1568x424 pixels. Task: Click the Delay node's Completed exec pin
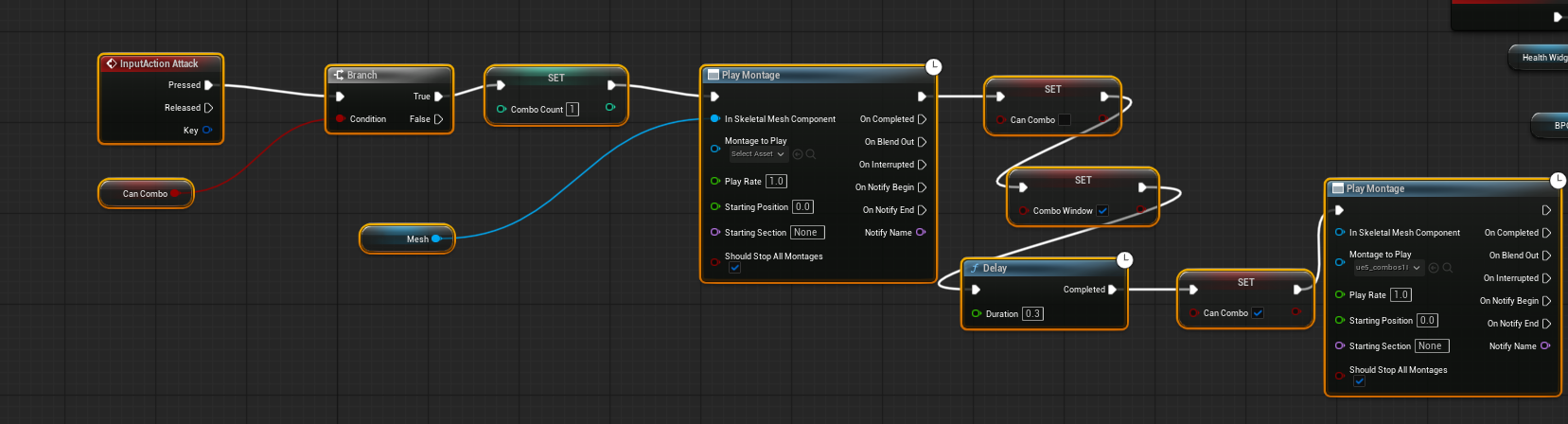(1112, 290)
